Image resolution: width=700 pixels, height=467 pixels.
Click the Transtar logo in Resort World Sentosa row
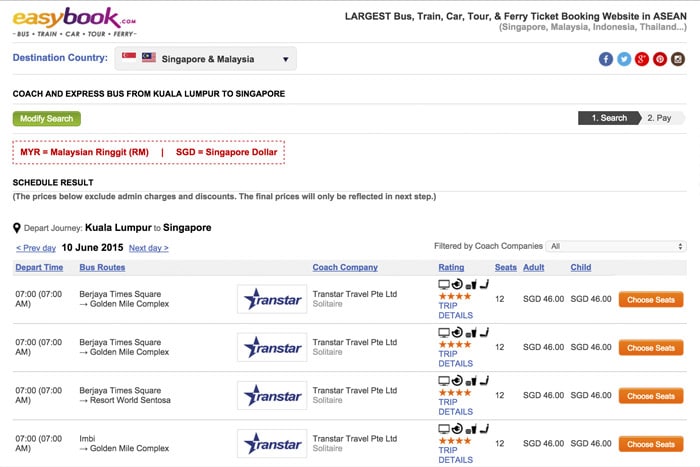tap(272, 396)
